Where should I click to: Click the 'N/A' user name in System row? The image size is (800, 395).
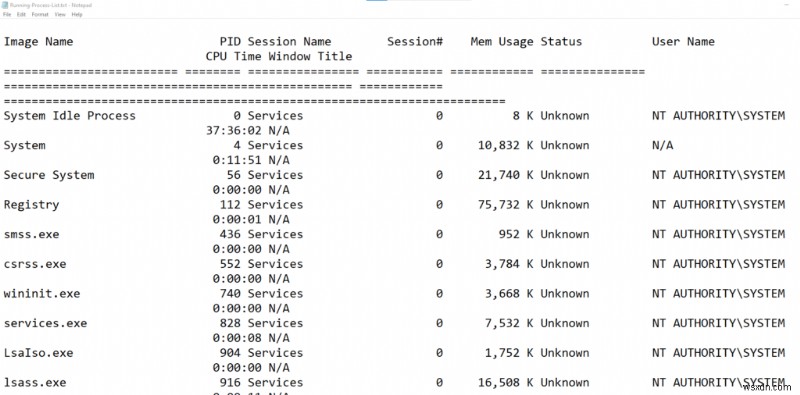click(662, 145)
